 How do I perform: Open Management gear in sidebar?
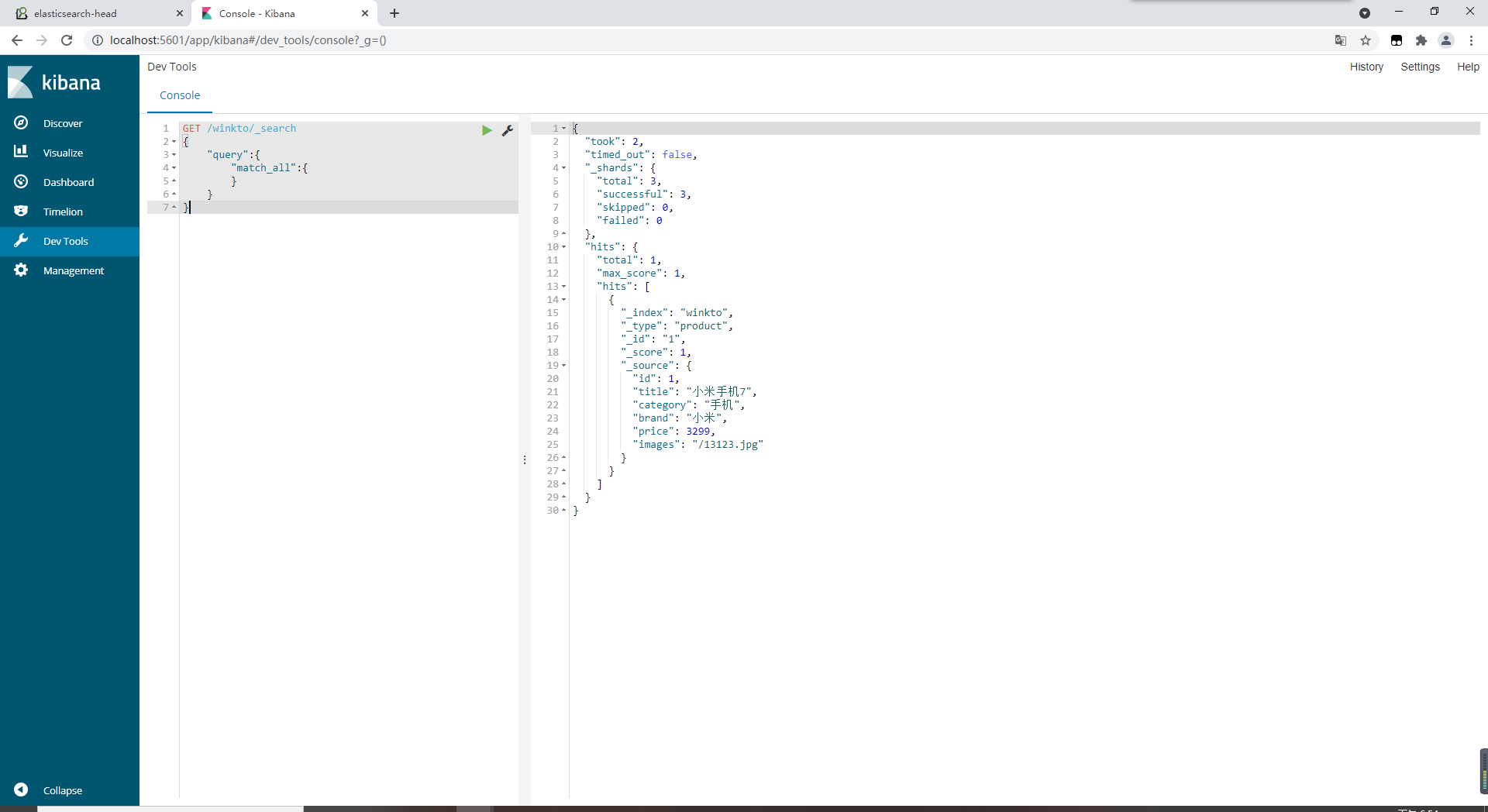(21, 270)
